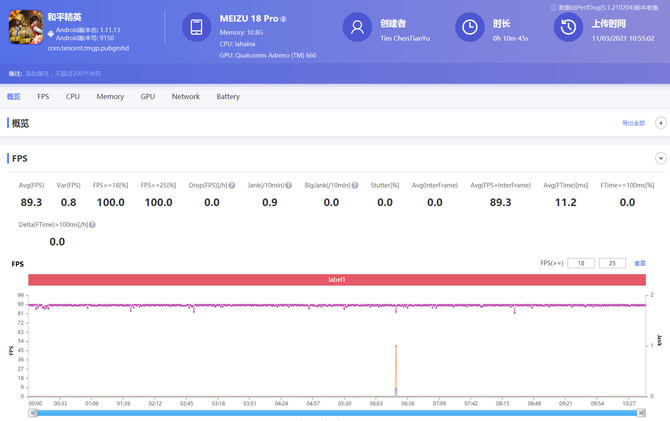670x421 pixels.
Task: Click the game app icon thumbnail
Action: tap(26, 27)
